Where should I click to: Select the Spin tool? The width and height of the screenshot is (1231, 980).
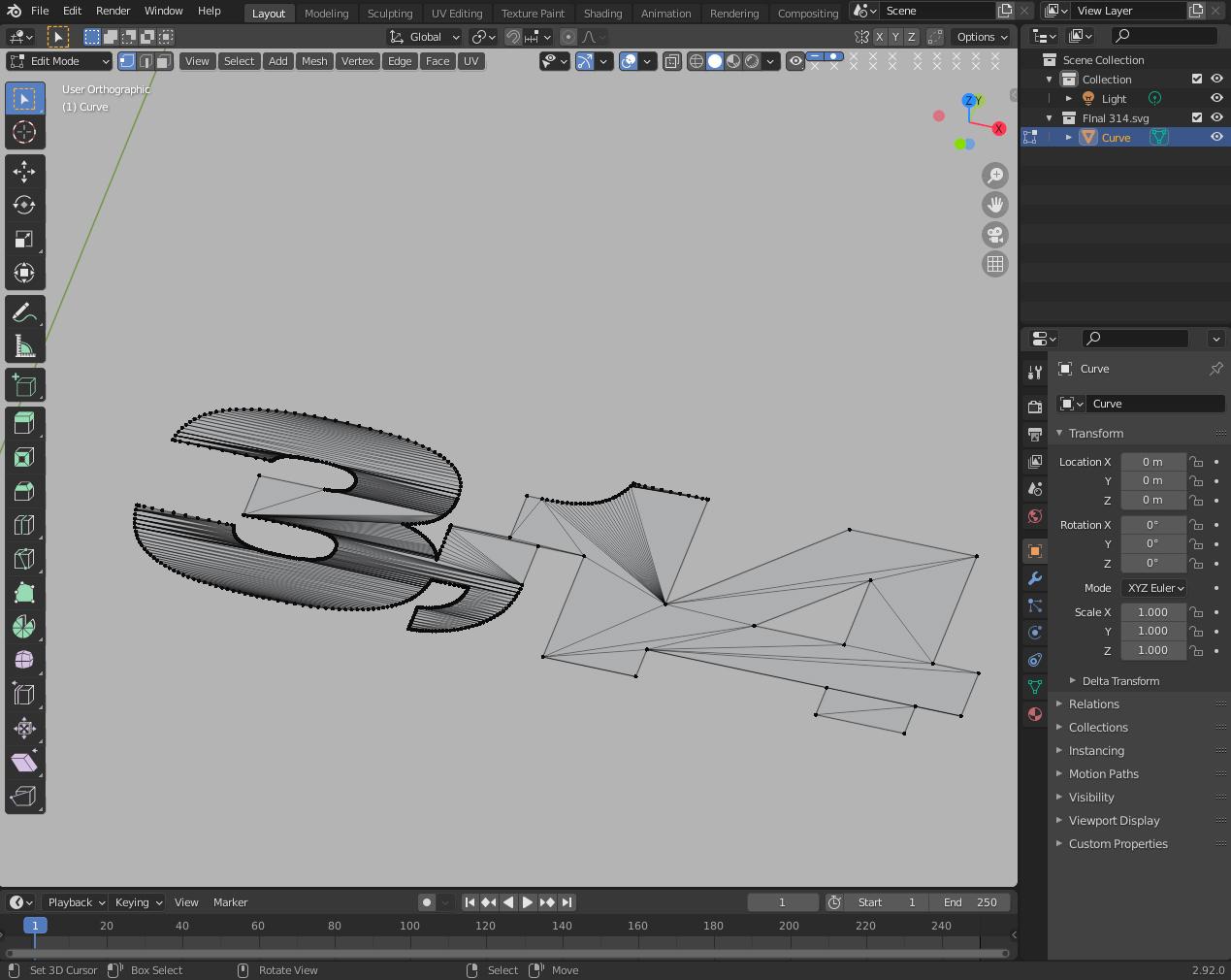coord(24,626)
